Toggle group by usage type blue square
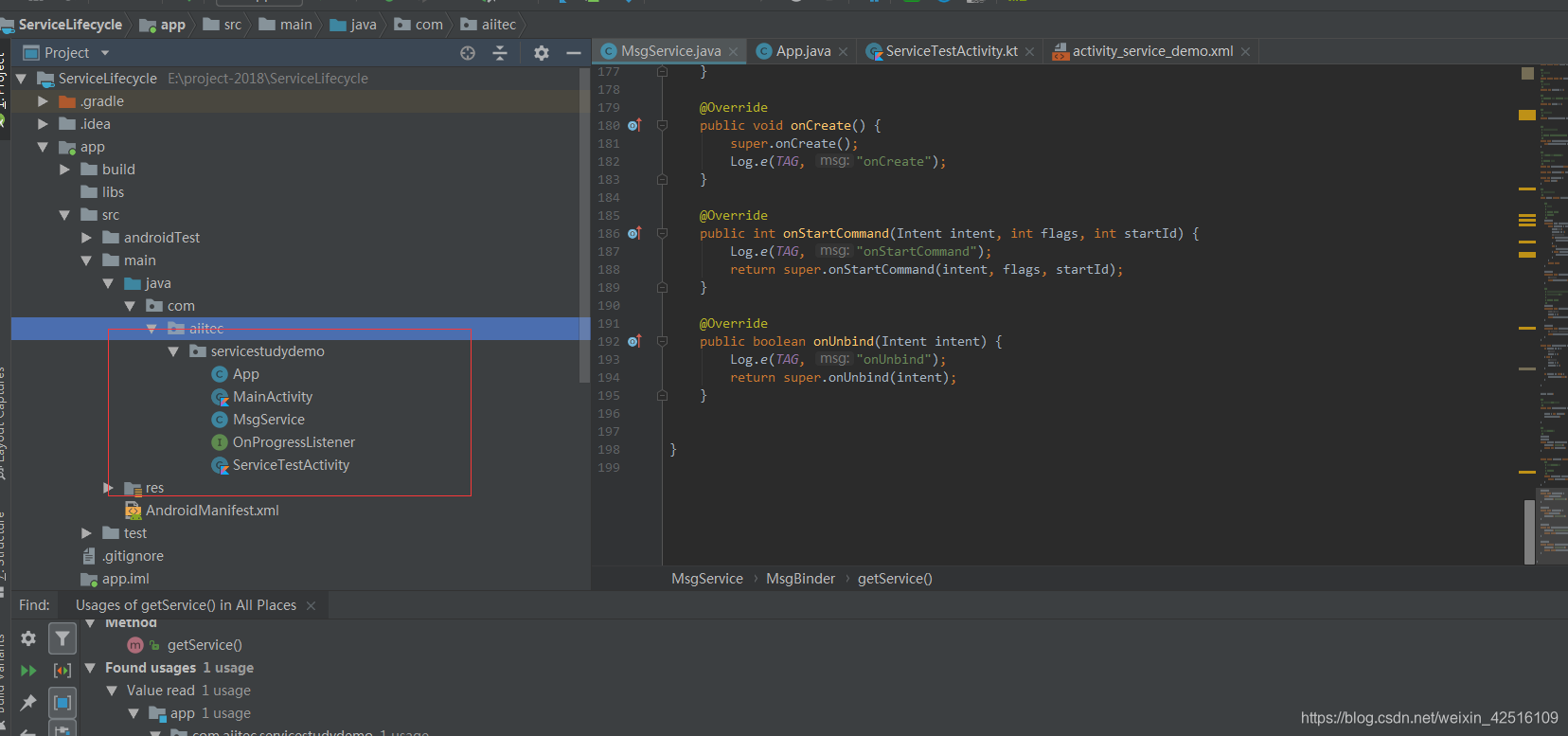The image size is (1568, 736). [x=62, y=703]
